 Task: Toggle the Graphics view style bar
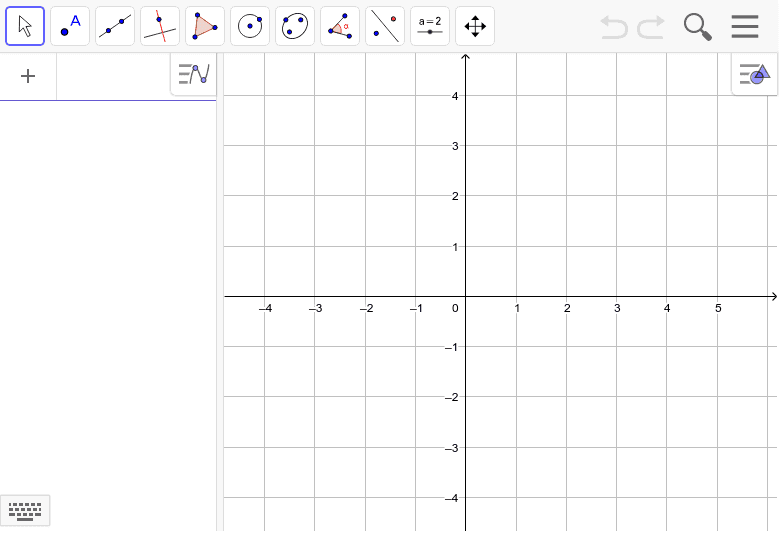[x=755, y=74]
